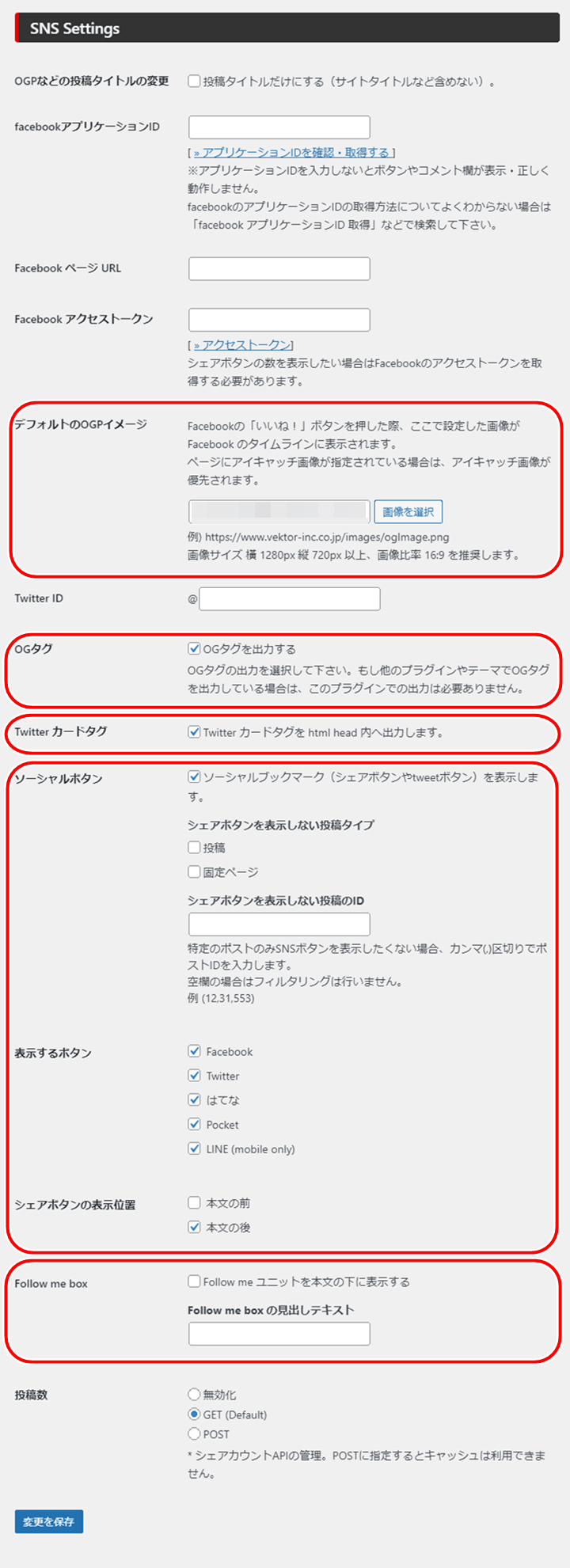Disable the ソーシャルブックマーク display checkbox

(194, 777)
